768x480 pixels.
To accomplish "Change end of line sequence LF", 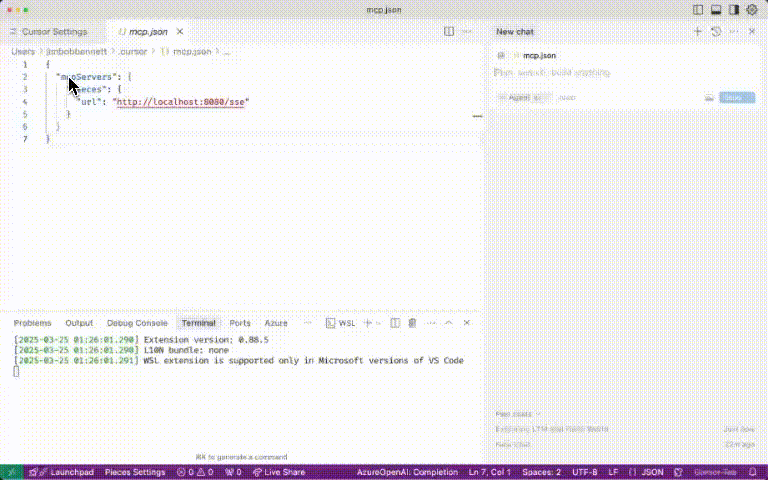I will click(613, 472).
